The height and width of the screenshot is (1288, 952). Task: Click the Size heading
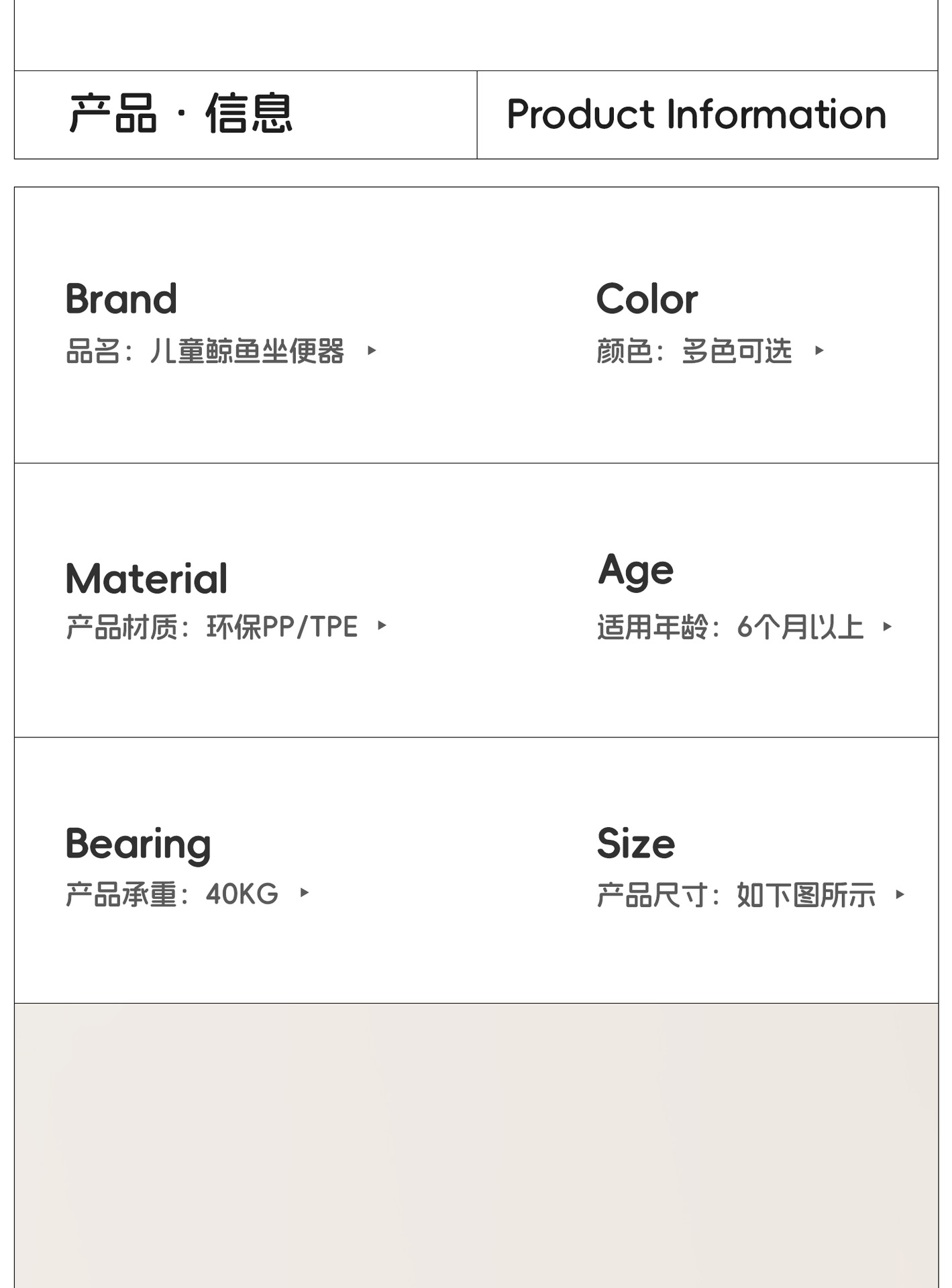(636, 843)
